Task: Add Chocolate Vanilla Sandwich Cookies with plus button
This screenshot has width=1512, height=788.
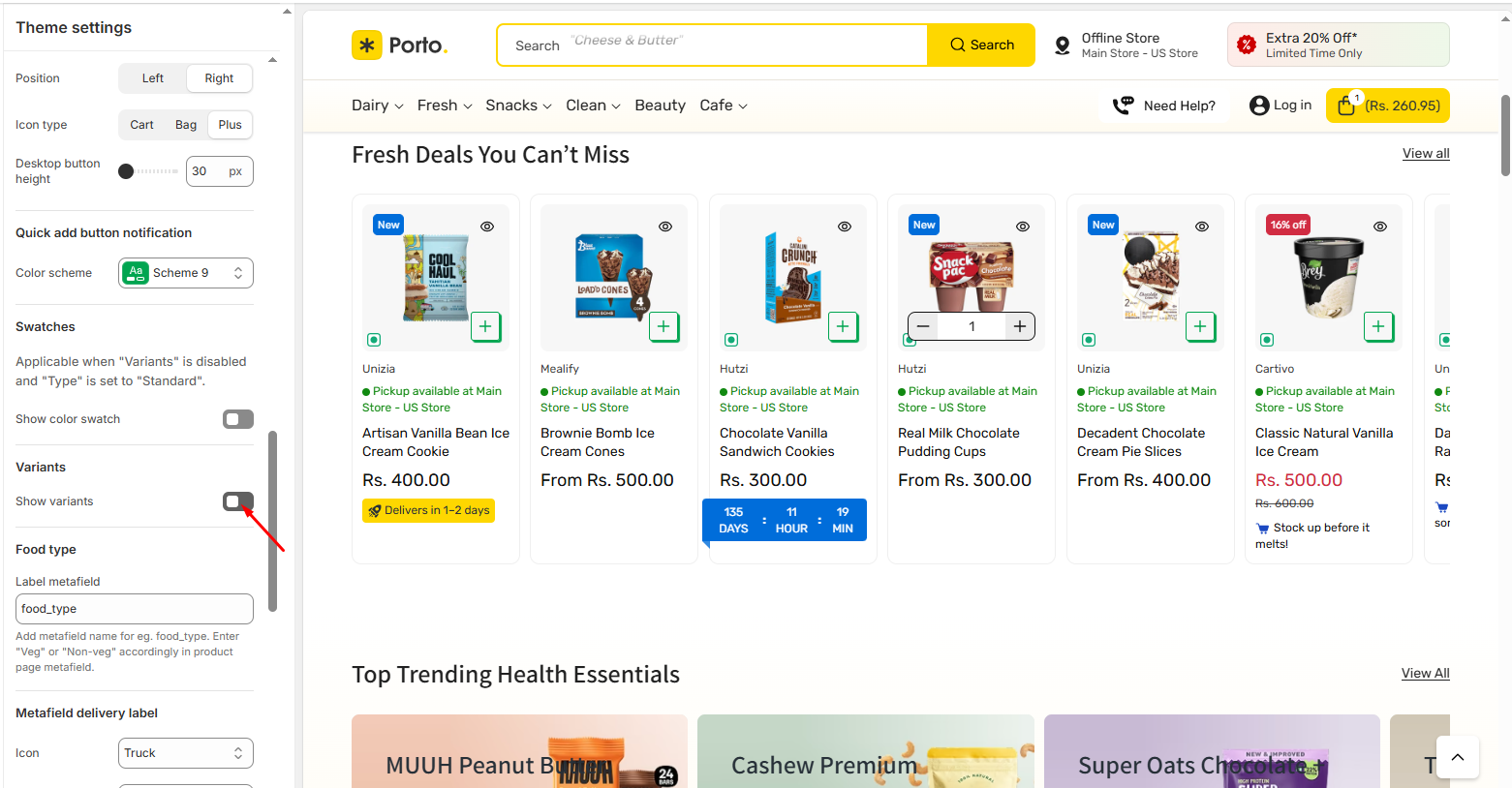Action: pyautogui.click(x=843, y=327)
